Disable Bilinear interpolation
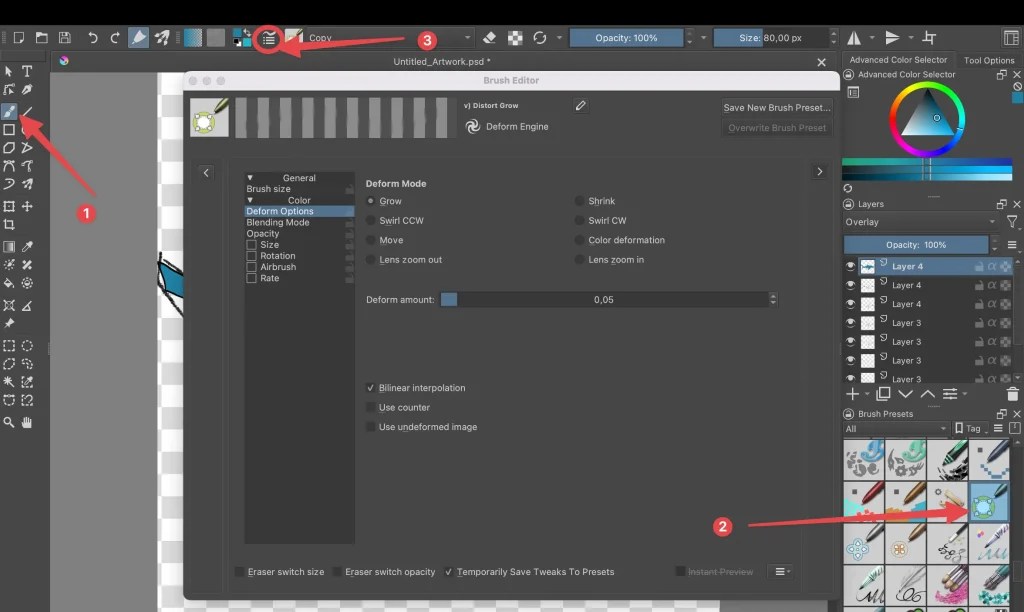Image resolution: width=1024 pixels, height=612 pixels. 371,387
